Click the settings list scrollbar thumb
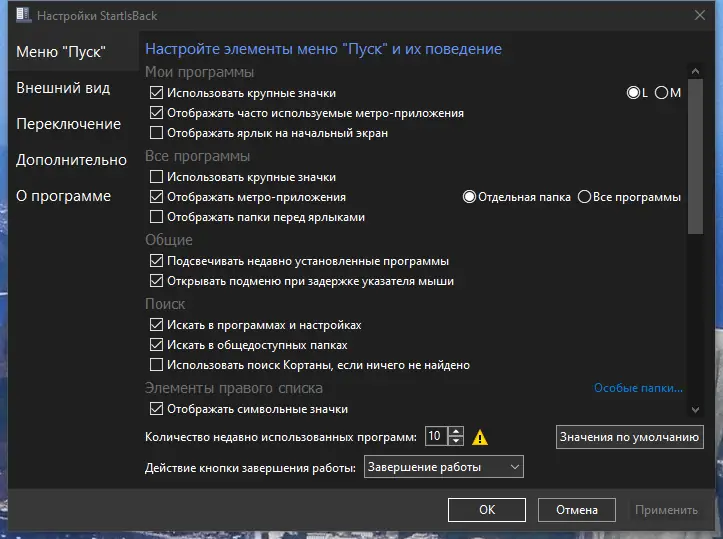The image size is (723, 539). click(x=695, y=157)
